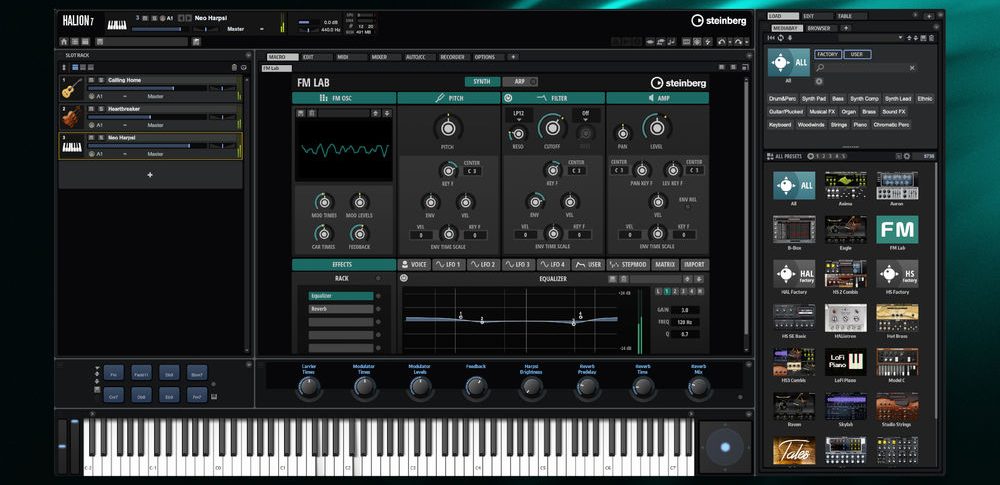
Task: Click the undo arrow icon in the top toolbar
Action: click(x=722, y=41)
